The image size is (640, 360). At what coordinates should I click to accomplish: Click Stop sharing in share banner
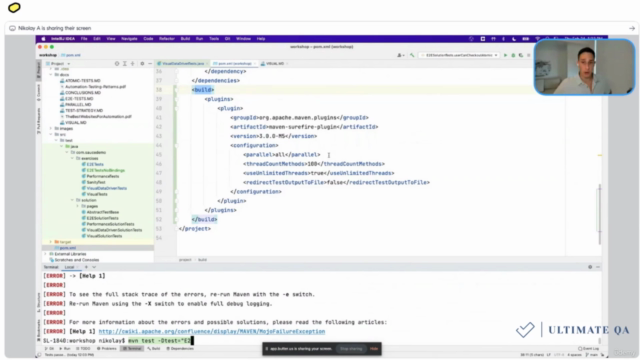pyautogui.click(x=351, y=349)
